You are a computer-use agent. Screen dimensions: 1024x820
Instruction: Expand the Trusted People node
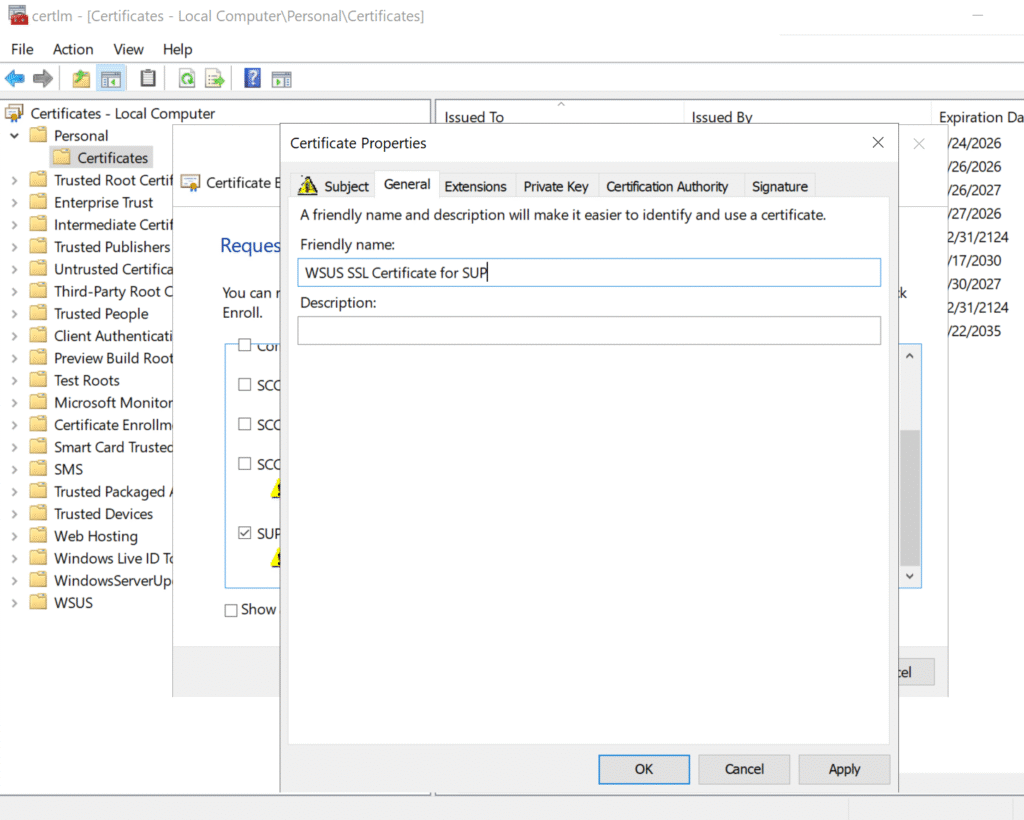point(14,313)
